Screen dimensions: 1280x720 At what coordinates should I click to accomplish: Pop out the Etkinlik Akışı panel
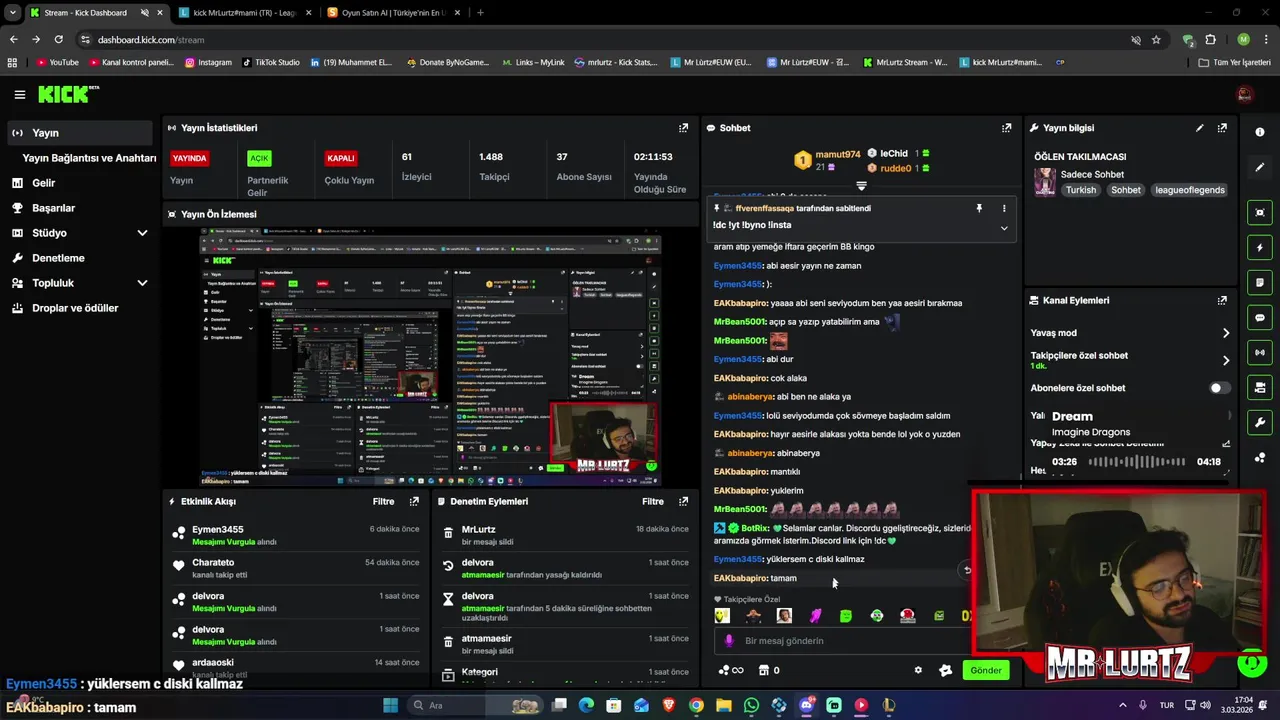414,501
